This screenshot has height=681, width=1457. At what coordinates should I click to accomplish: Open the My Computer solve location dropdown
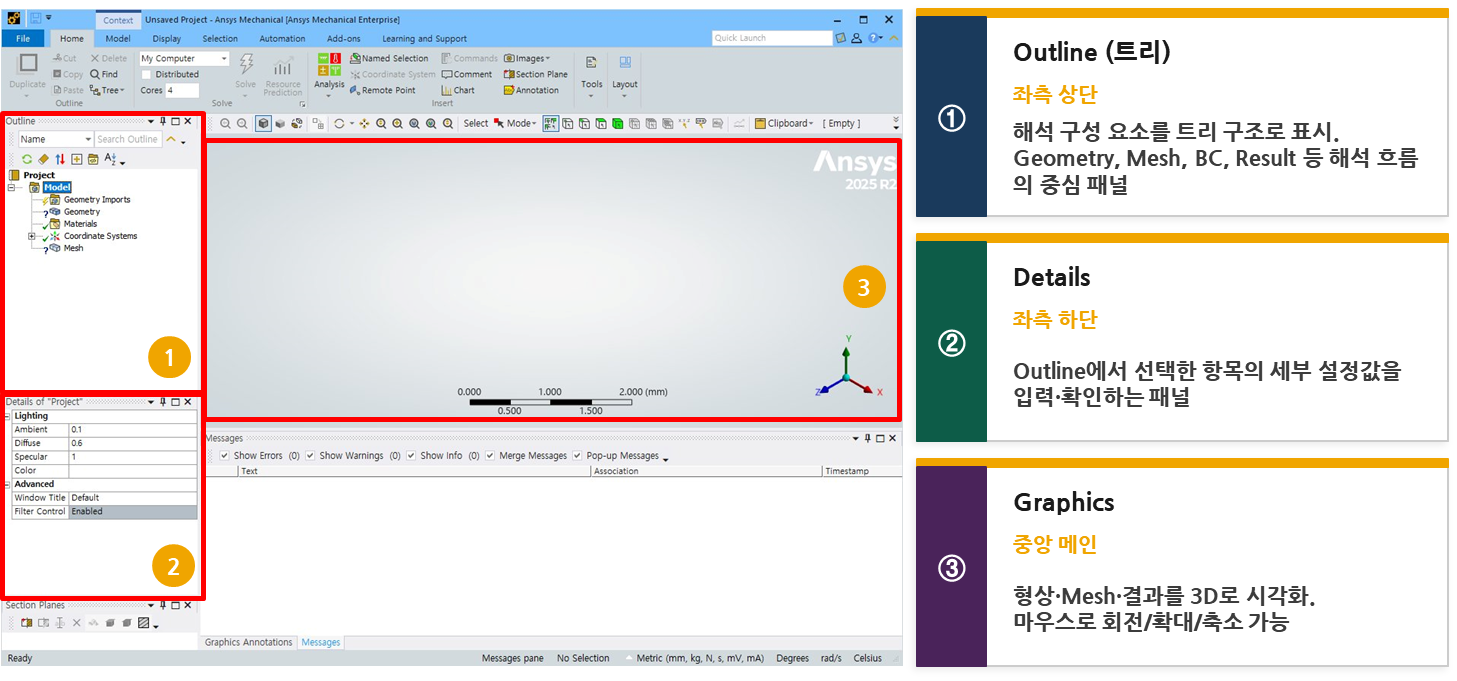click(x=223, y=59)
